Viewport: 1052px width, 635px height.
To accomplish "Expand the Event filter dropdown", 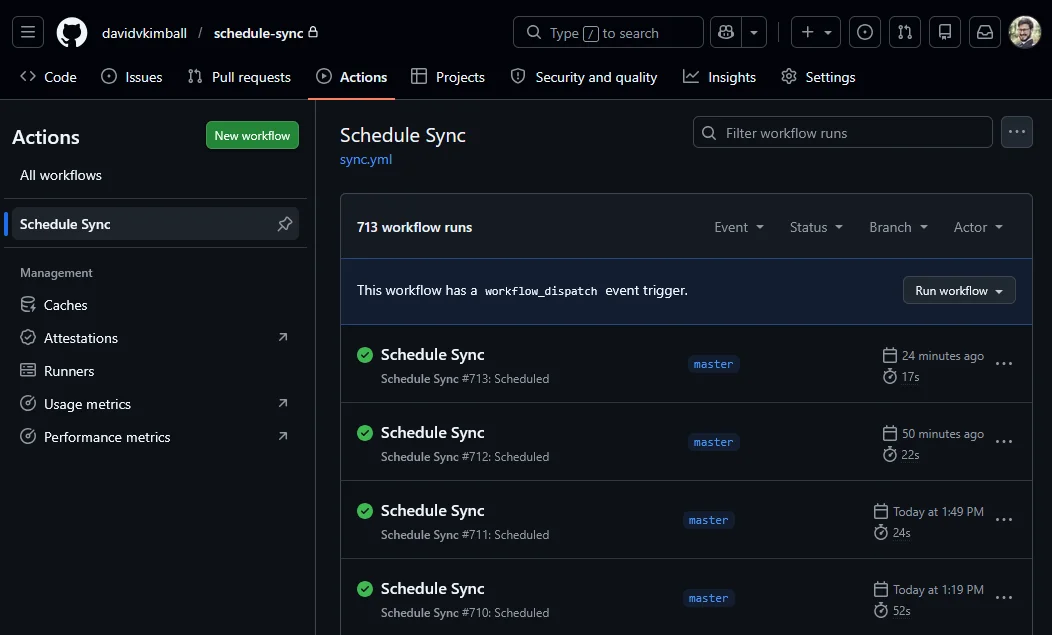I will click(738, 227).
